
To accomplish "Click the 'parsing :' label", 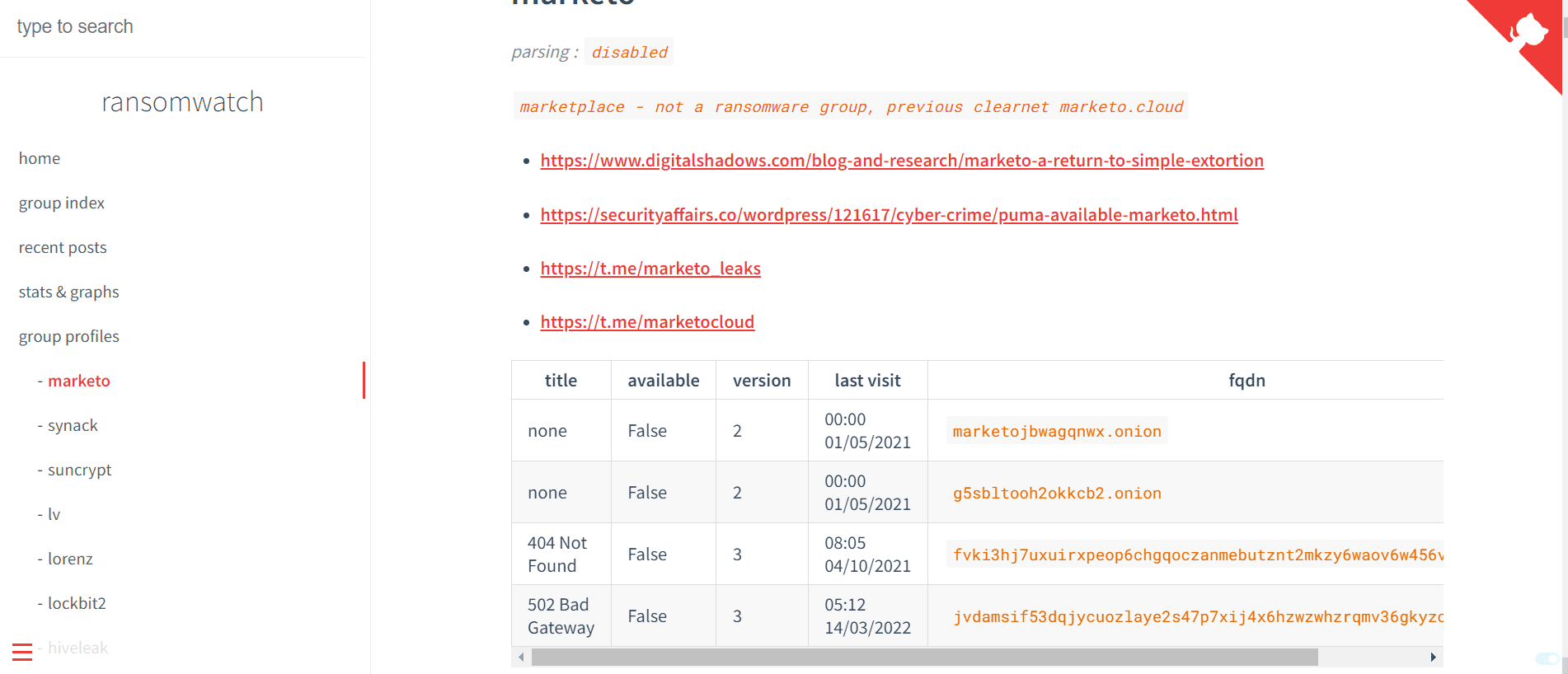I will pyautogui.click(x=544, y=52).
